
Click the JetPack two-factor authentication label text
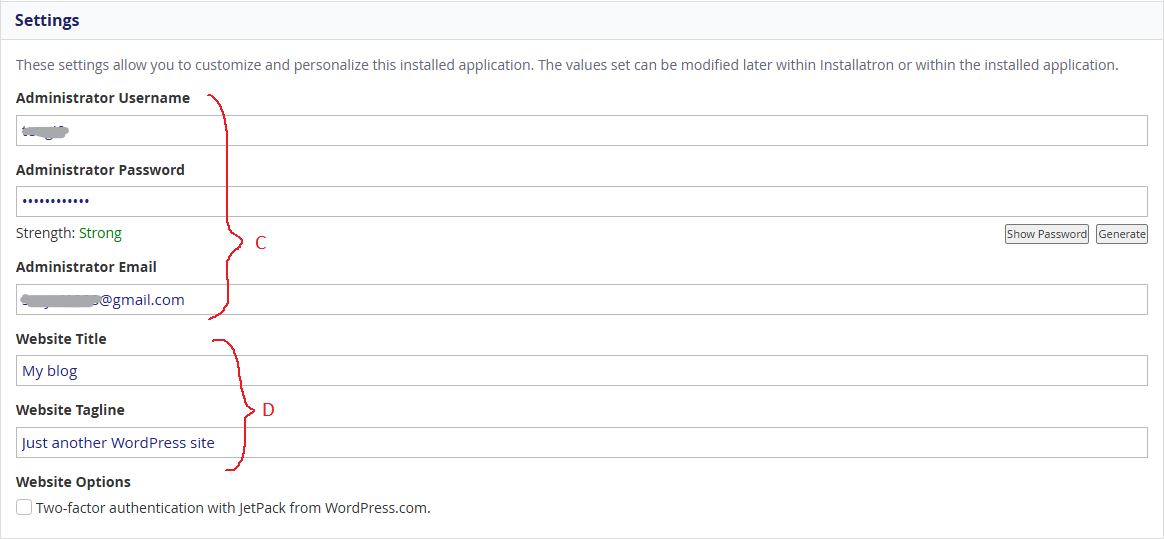pos(233,508)
